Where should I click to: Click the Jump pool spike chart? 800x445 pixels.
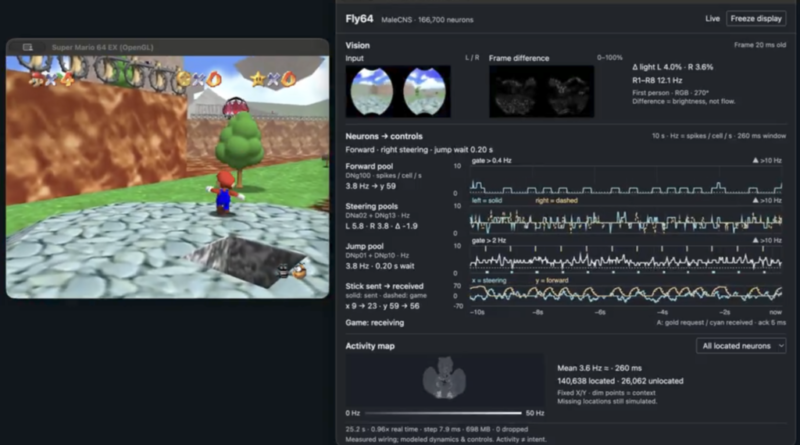(x=626, y=260)
